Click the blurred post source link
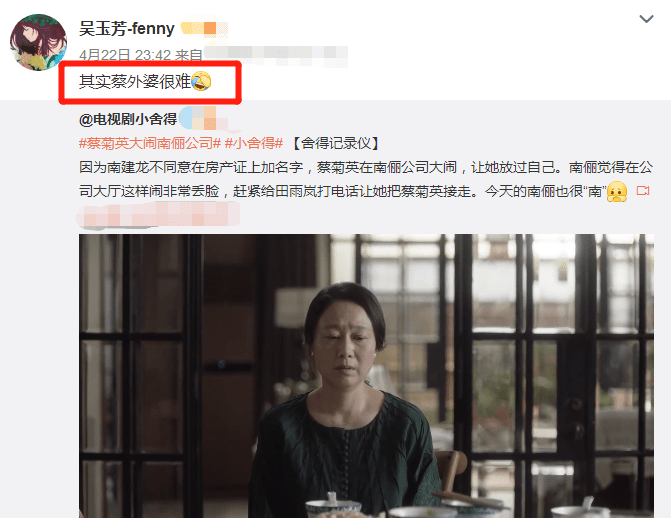 coord(276,55)
